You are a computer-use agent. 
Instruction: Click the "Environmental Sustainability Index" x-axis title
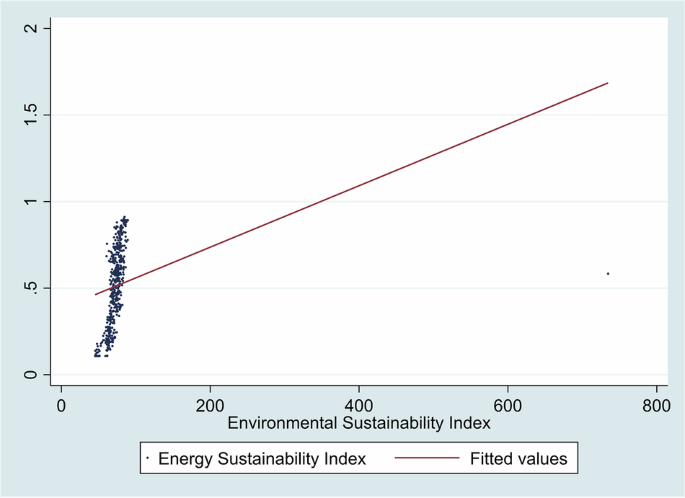click(359, 423)
